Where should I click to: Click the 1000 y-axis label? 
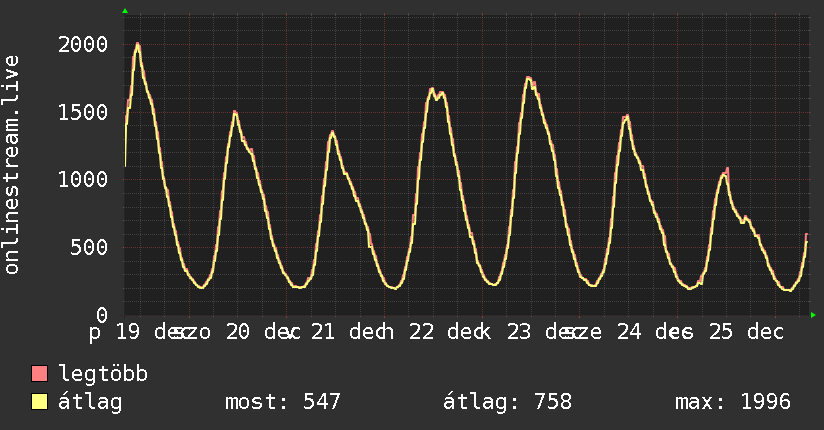pos(83,180)
